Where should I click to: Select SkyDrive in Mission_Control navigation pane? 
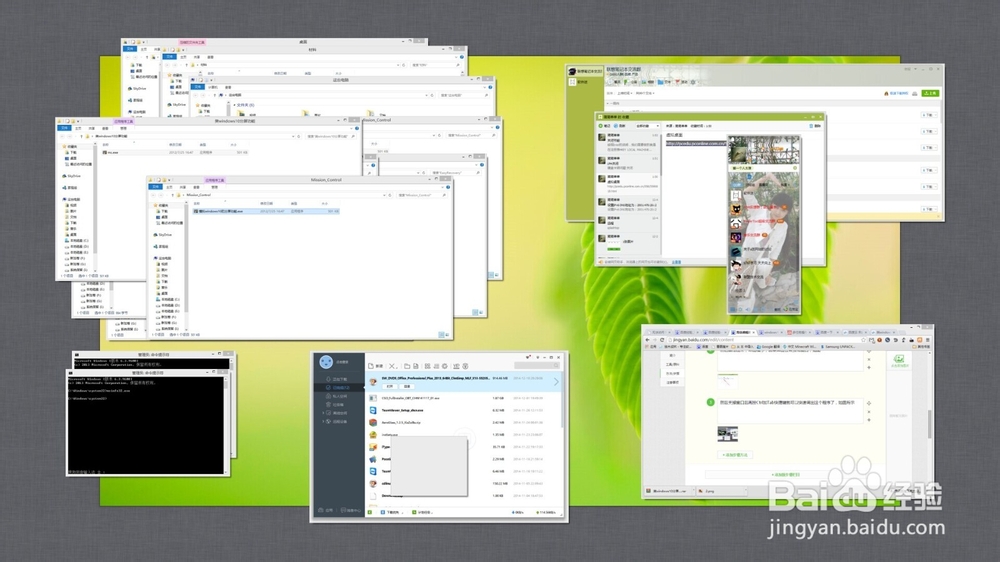tap(165, 235)
